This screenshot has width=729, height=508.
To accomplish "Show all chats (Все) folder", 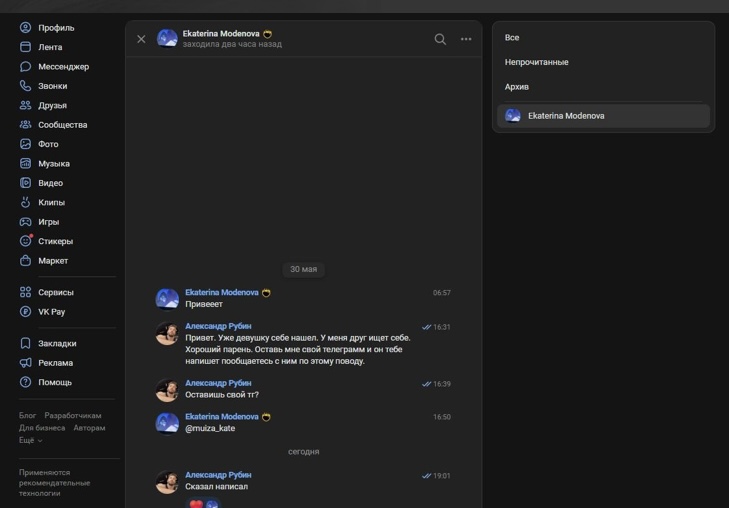I will [x=512, y=38].
